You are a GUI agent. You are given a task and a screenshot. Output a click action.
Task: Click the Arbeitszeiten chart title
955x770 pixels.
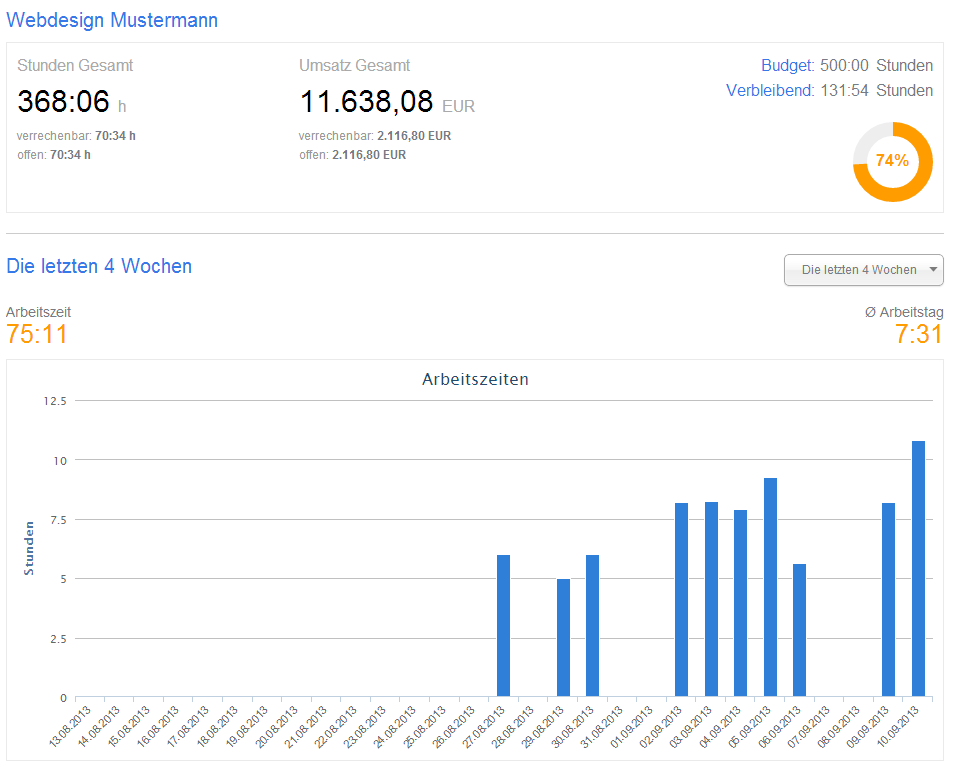coord(475,380)
